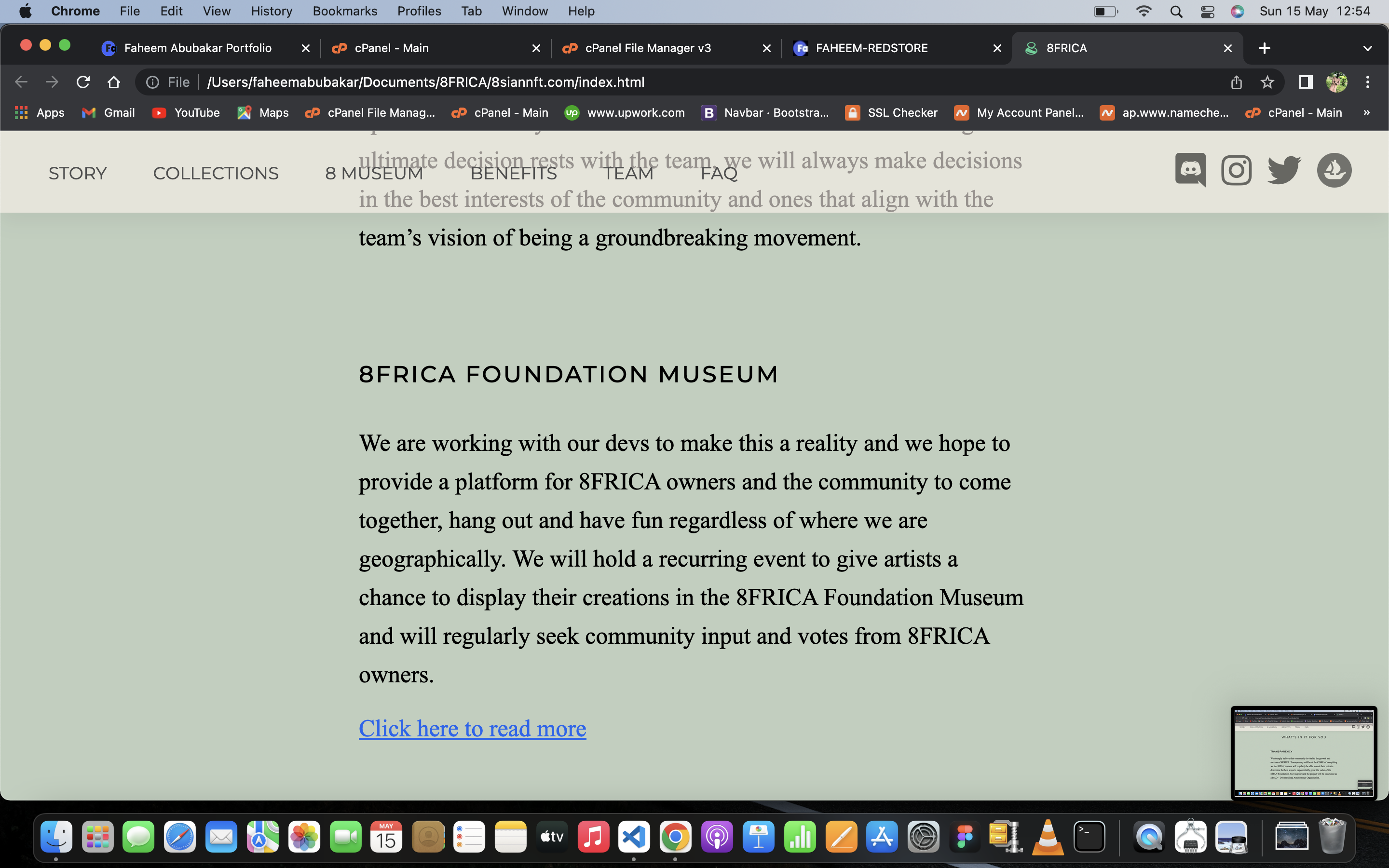Open Figma from the Dock
This screenshot has width=1389, height=868.
pos(965,837)
